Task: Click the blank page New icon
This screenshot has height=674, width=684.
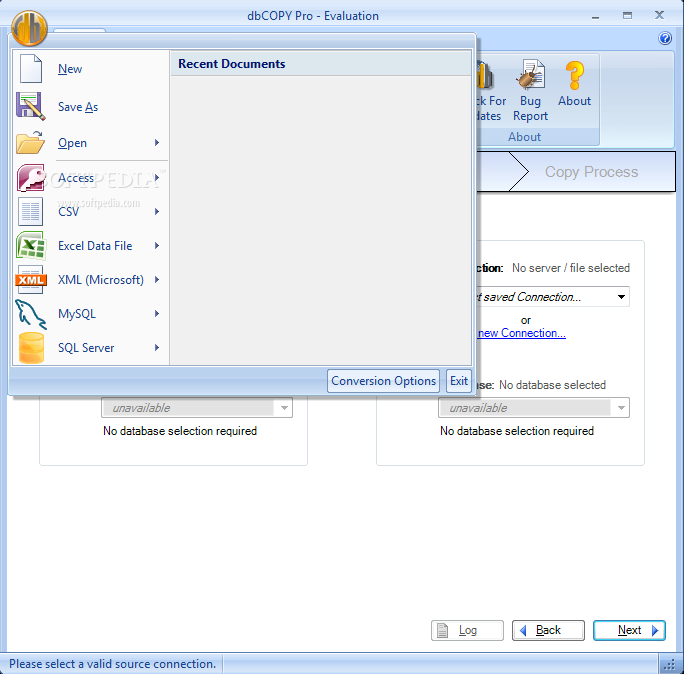Action: tap(31, 68)
